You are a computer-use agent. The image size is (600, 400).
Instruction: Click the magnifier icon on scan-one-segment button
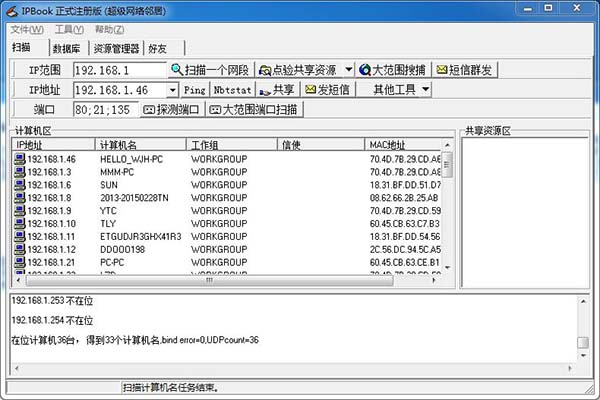point(176,70)
